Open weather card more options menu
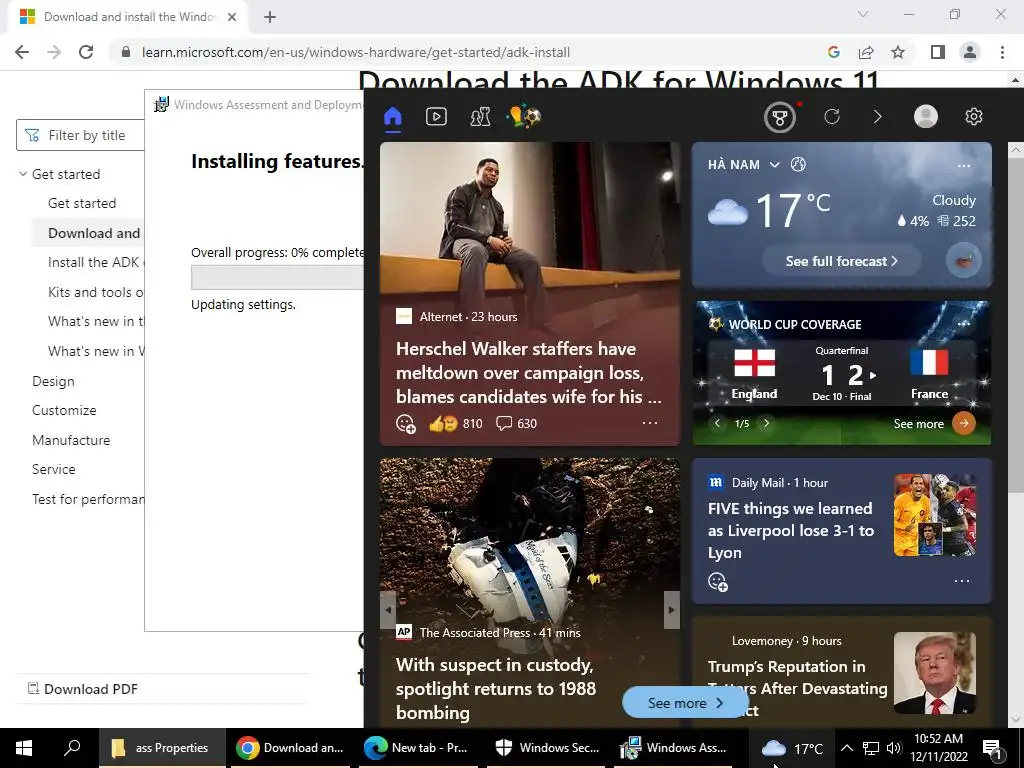This screenshot has height=768, width=1024. coord(963,166)
